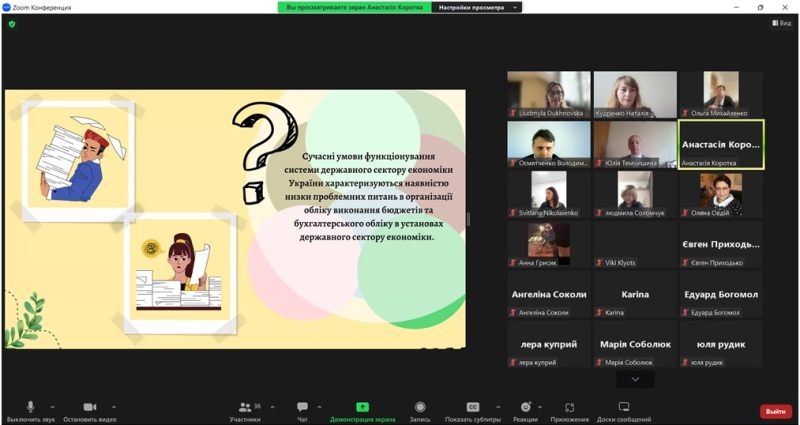The image size is (800, 425).
Task: Mute the microphone with Выключить звук
Action: pos(31,412)
